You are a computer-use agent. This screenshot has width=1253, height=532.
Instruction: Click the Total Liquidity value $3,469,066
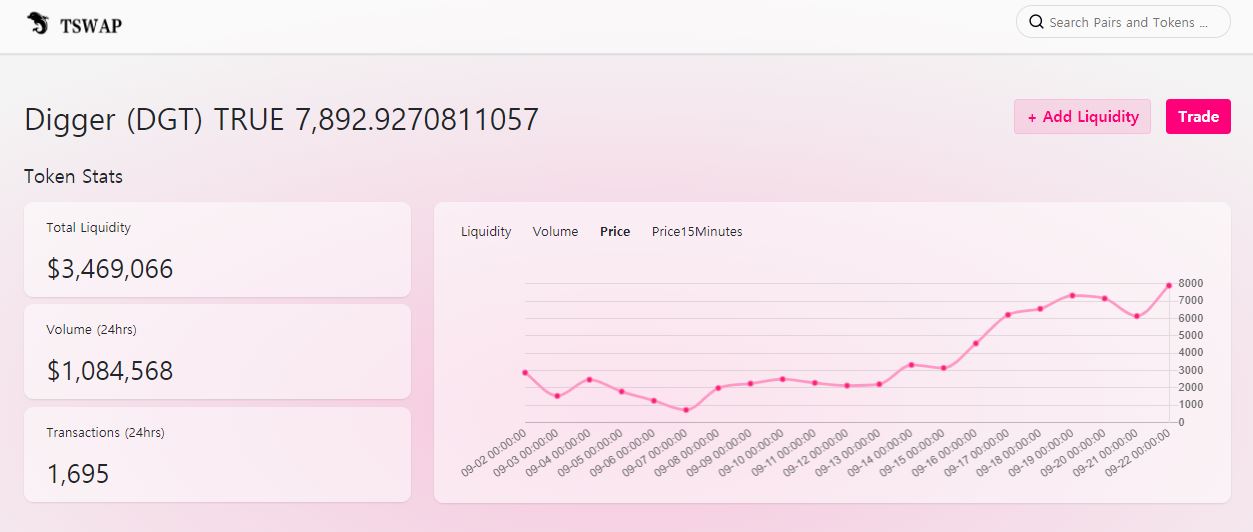coord(110,269)
